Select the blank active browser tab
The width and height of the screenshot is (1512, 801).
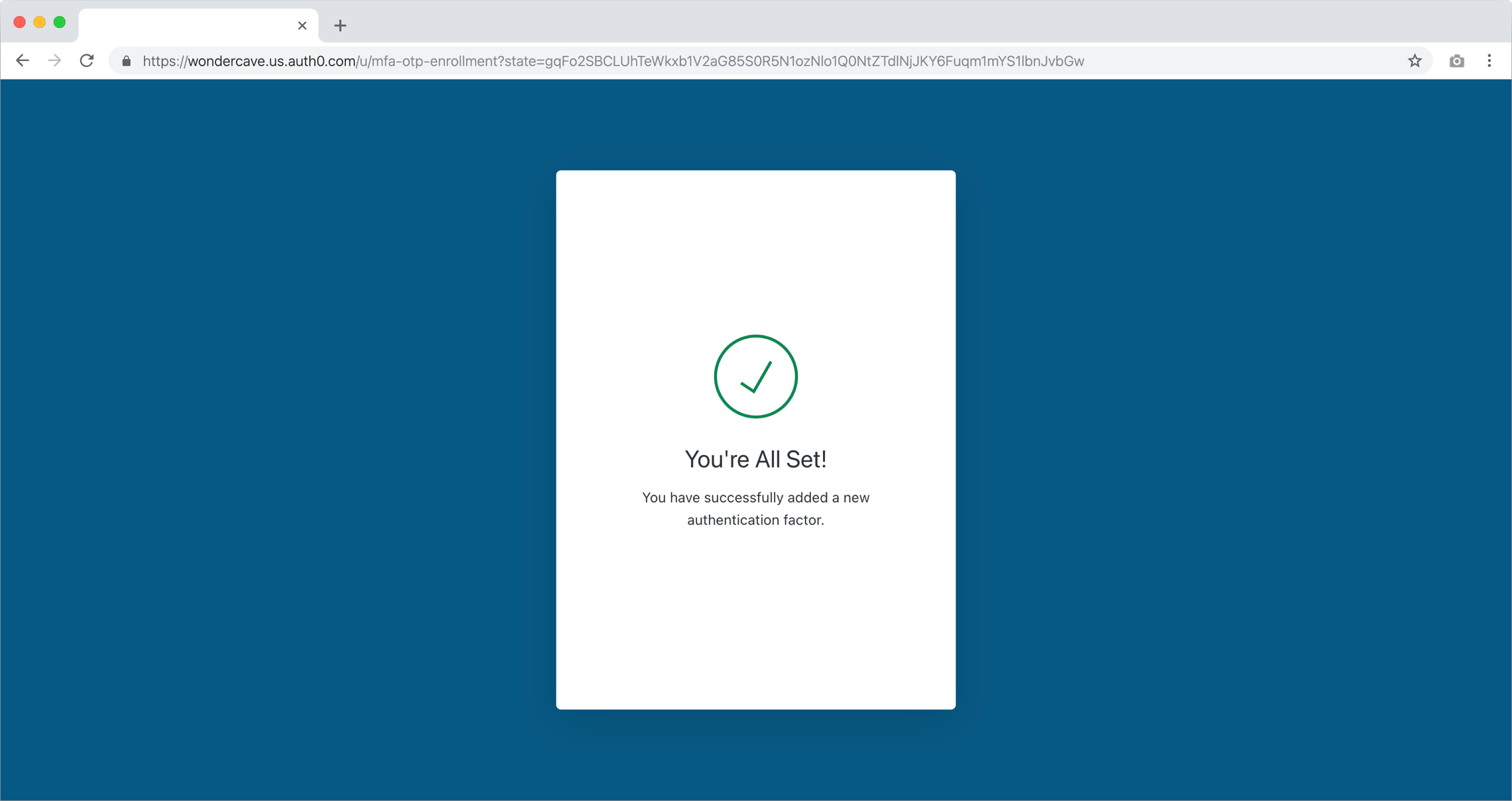tap(198, 26)
